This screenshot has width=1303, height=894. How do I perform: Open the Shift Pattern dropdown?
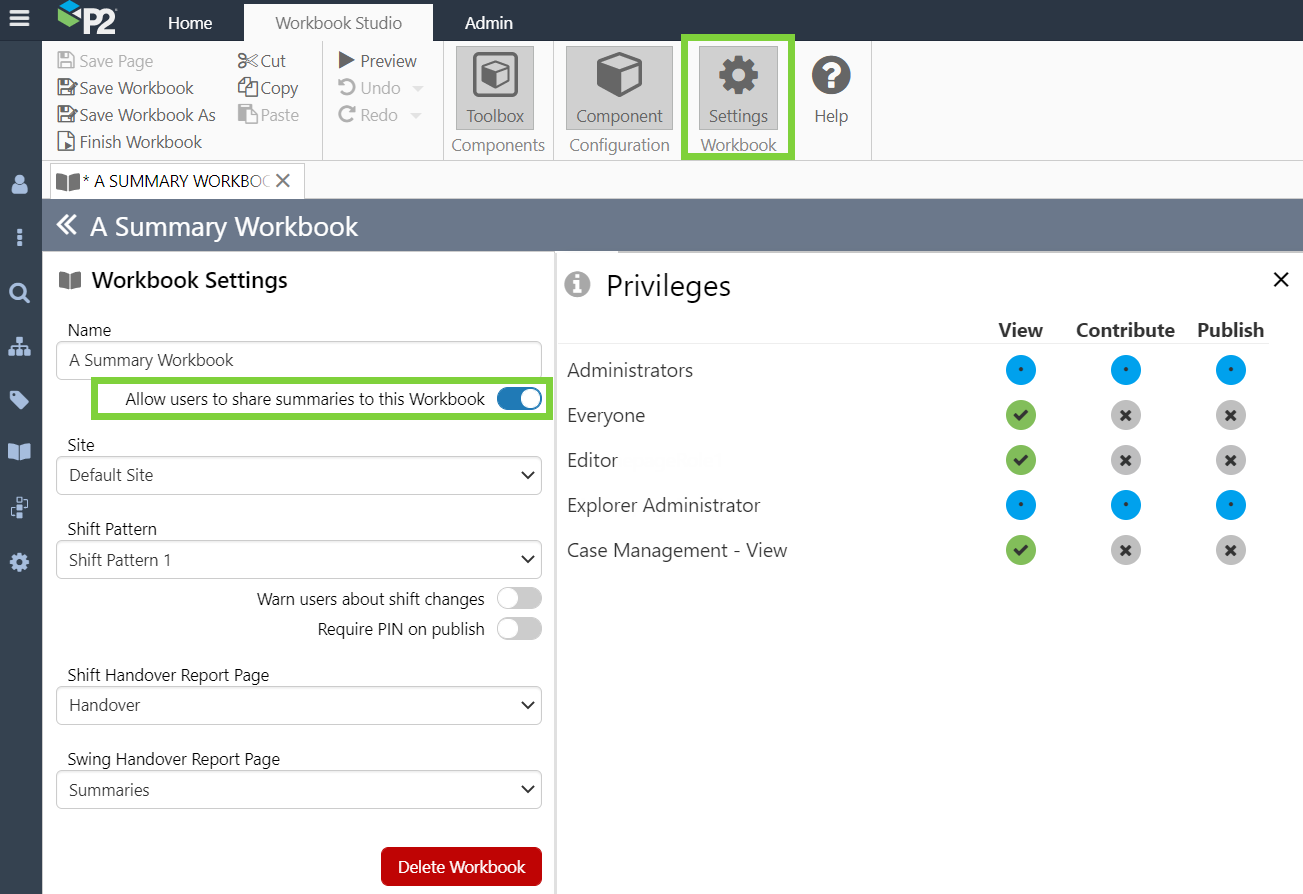click(x=299, y=560)
